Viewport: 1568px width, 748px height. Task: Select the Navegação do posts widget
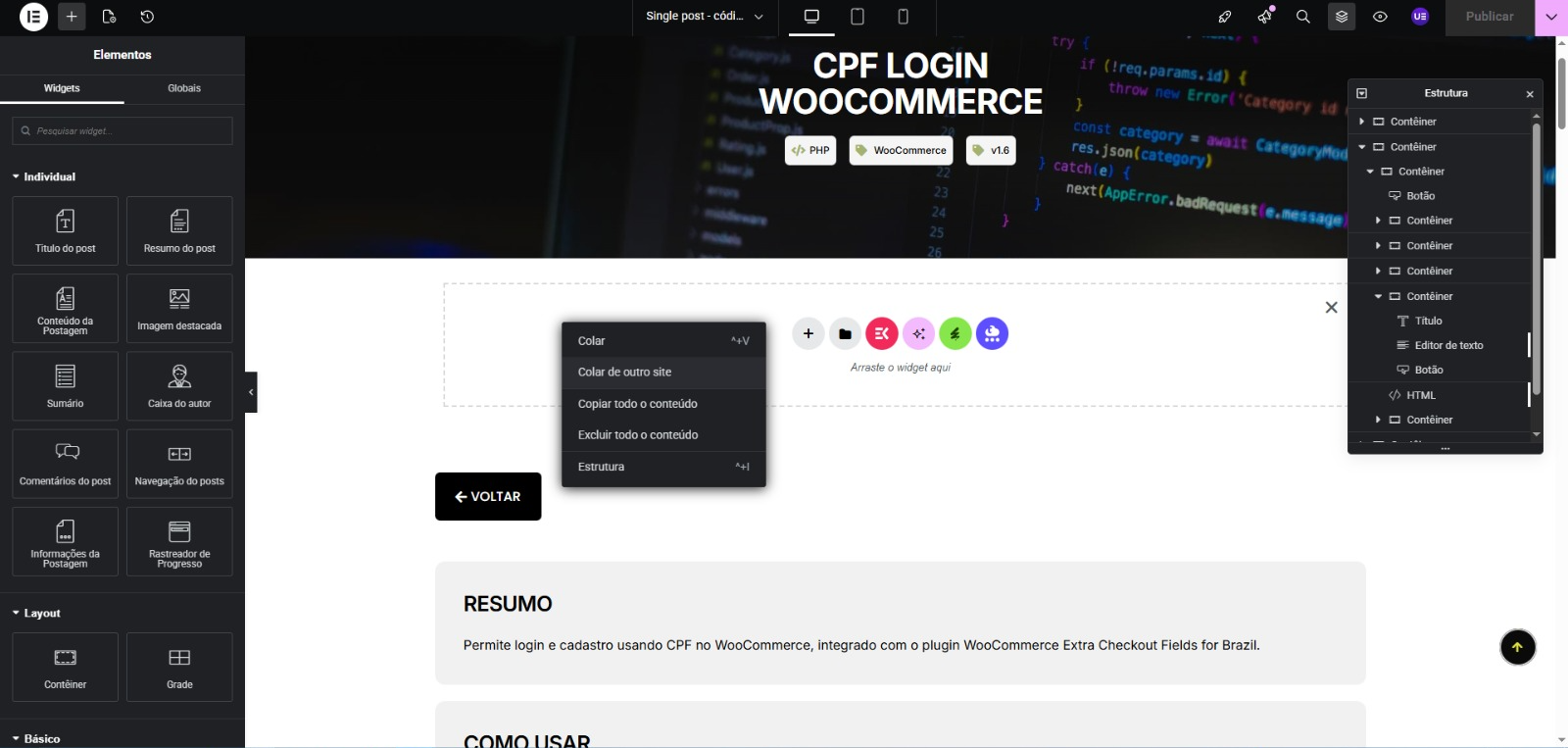click(x=179, y=464)
